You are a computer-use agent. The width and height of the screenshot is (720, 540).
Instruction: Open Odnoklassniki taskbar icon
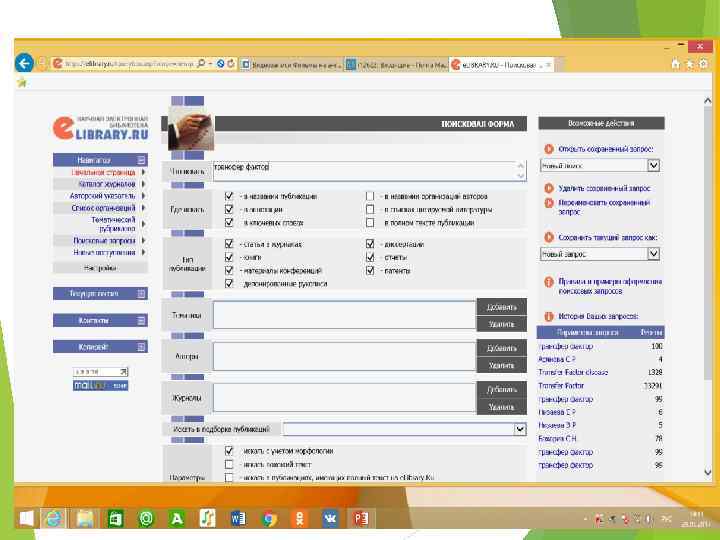299,519
